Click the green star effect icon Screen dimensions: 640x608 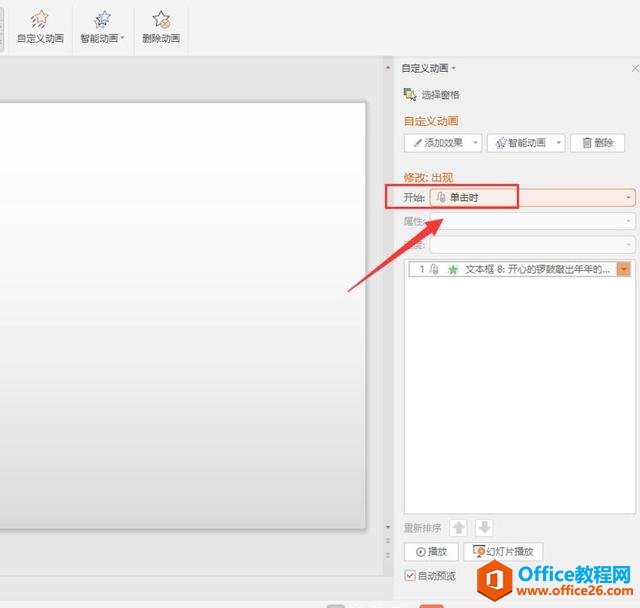click(453, 270)
